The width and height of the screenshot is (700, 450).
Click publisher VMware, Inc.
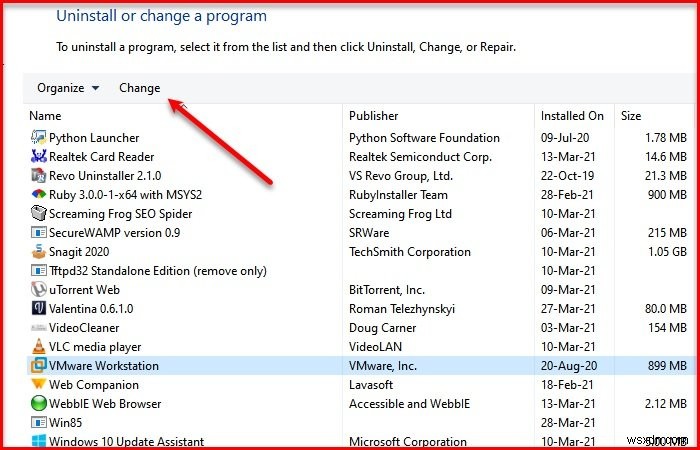[383, 366]
